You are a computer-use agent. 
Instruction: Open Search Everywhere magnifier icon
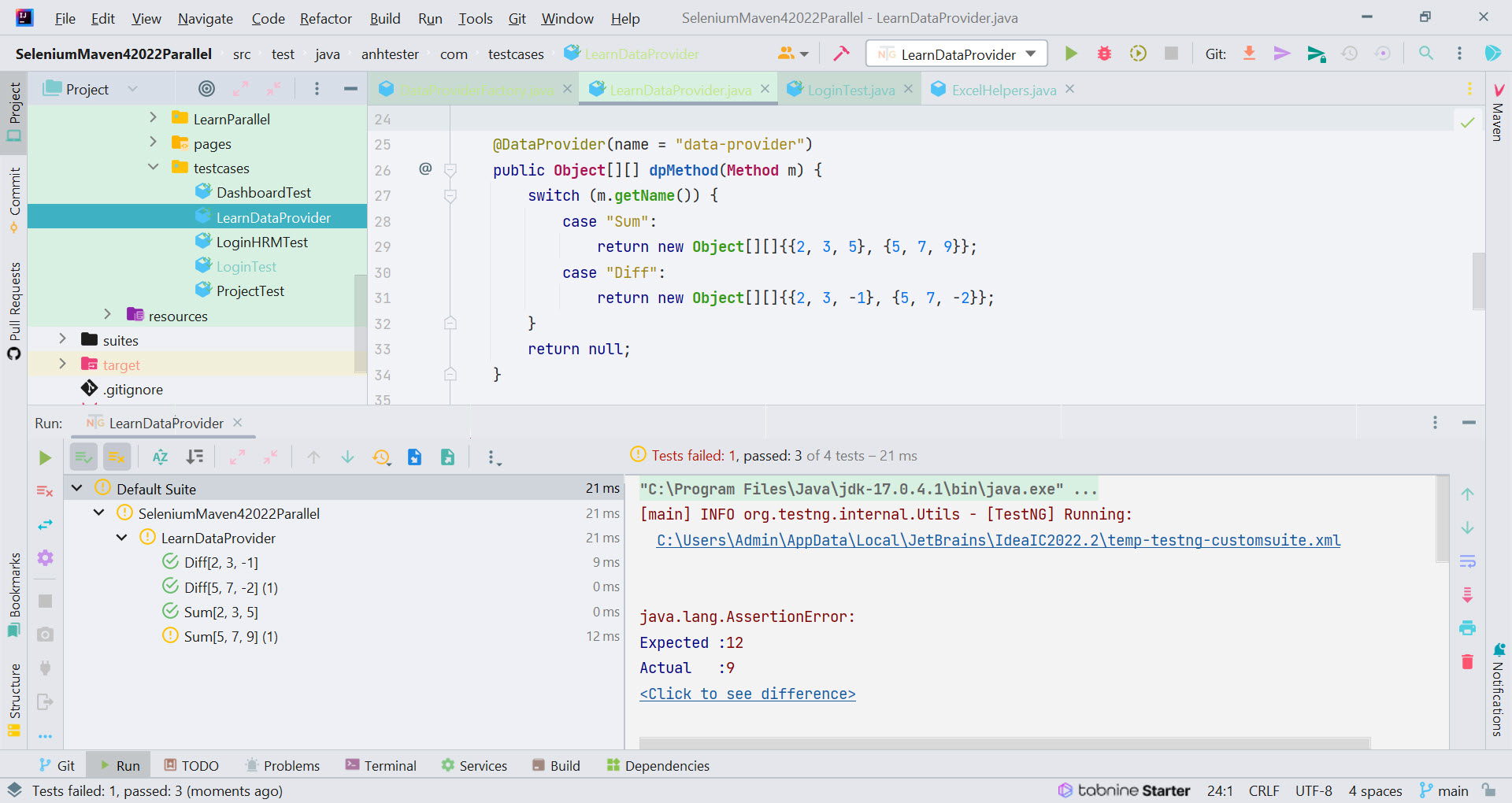pos(1425,54)
